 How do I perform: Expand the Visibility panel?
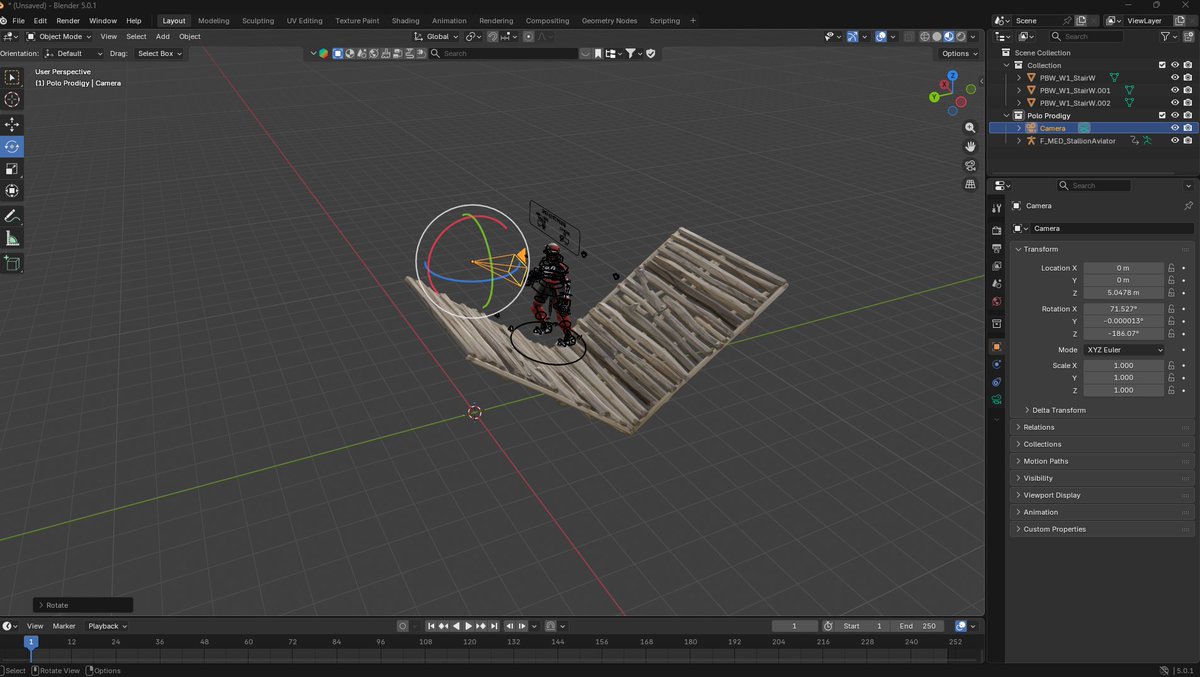click(1038, 478)
